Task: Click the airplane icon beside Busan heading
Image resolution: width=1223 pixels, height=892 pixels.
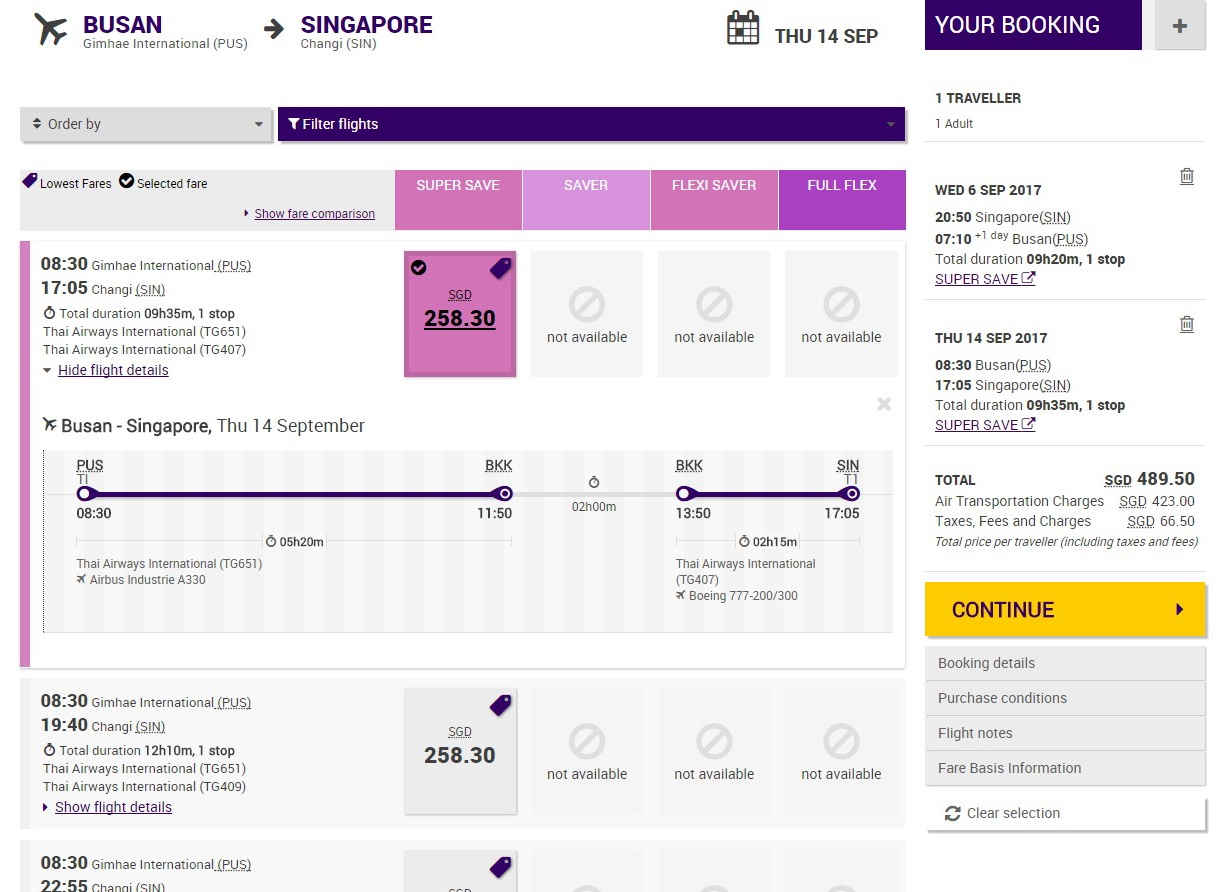Action: coord(51,29)
